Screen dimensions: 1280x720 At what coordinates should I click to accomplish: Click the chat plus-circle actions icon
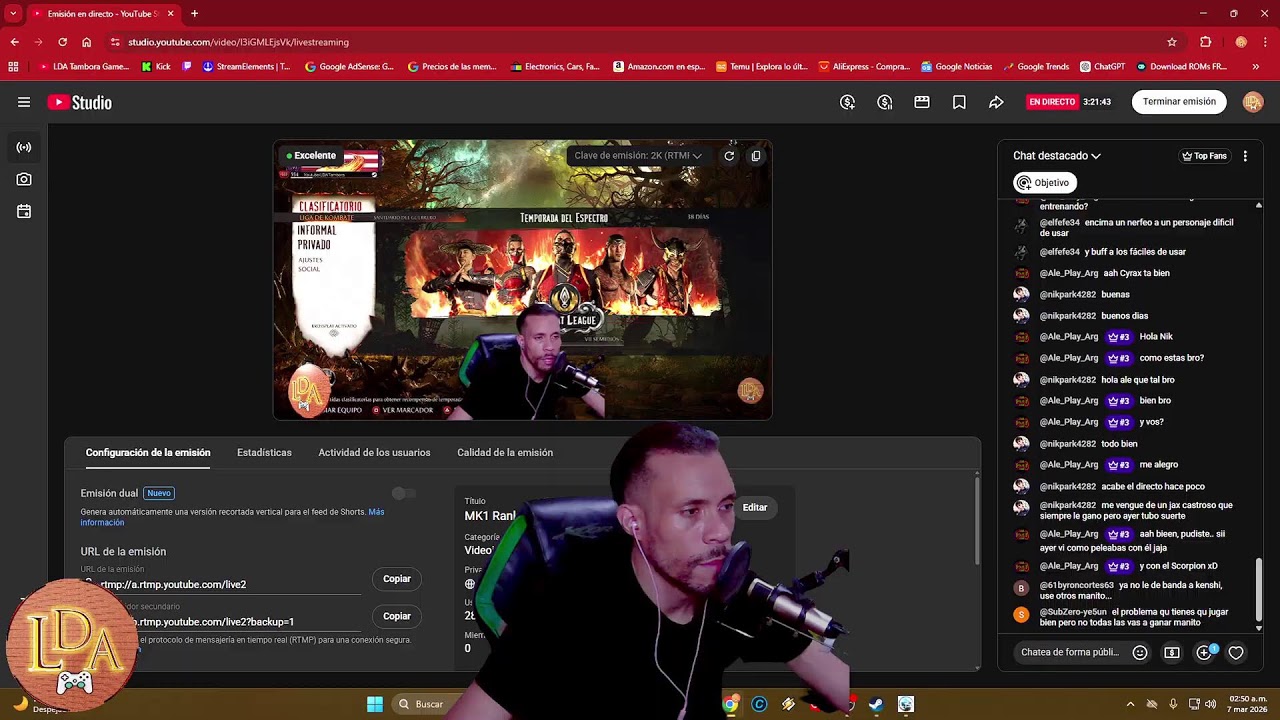pos(1204,652)
